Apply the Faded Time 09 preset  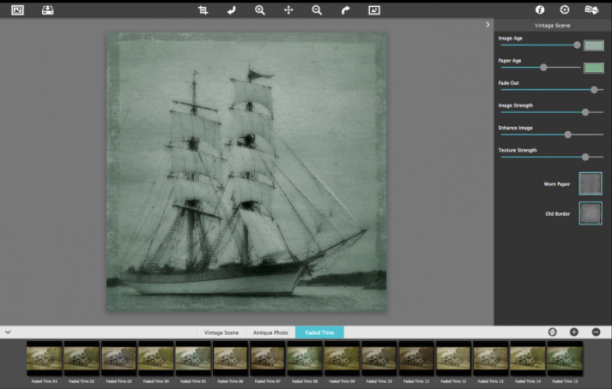(x=342, y=359)
